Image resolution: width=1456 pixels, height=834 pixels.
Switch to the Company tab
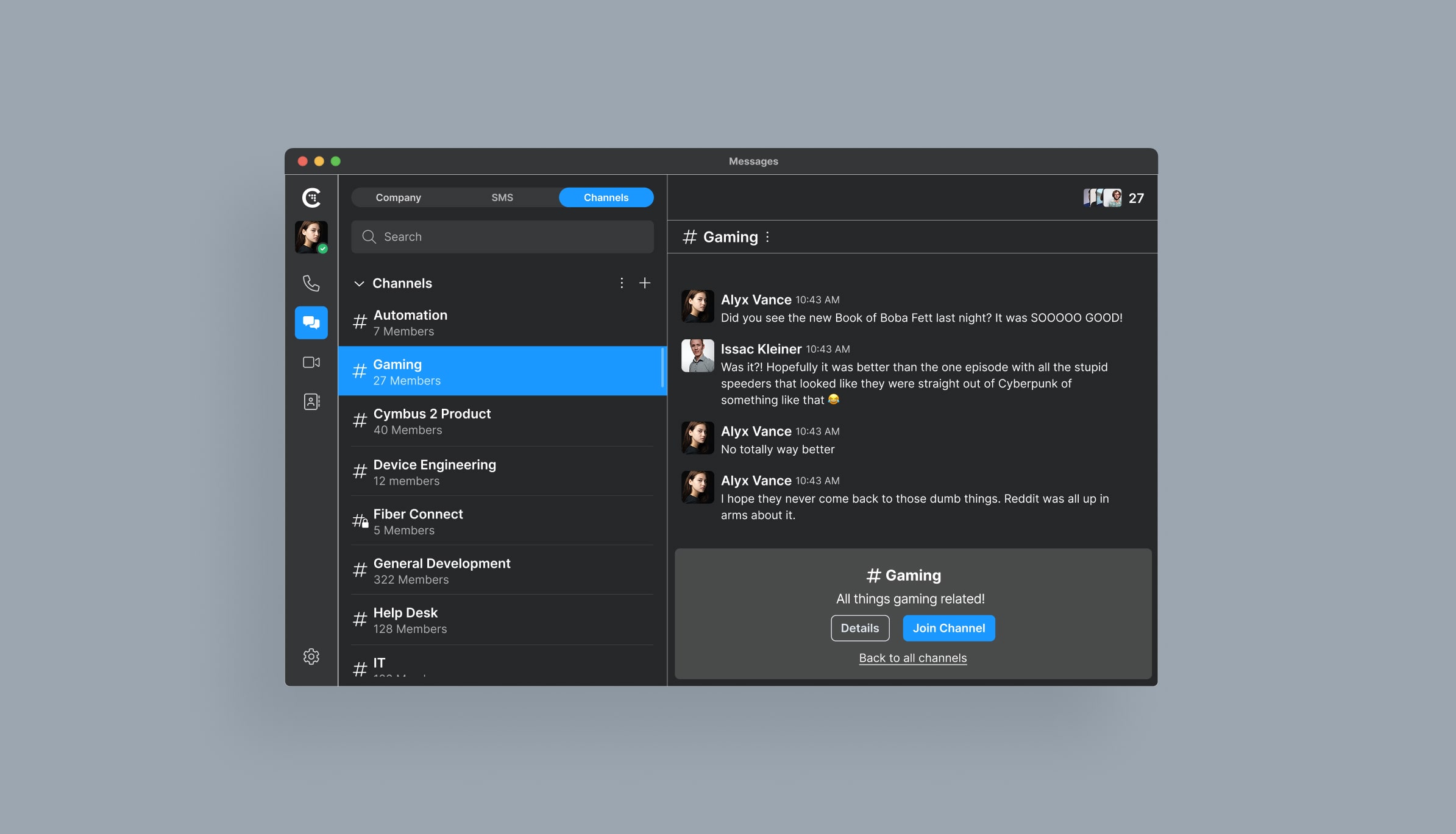(x=399, y=197)
